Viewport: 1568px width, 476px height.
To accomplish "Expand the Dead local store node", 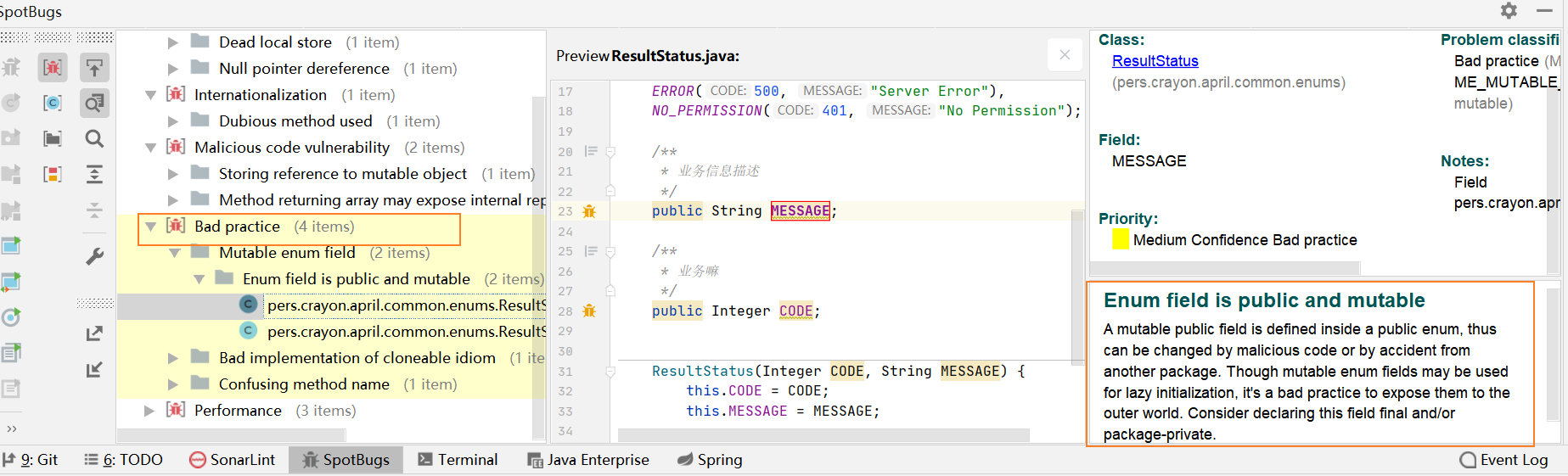I will [173, 42].
